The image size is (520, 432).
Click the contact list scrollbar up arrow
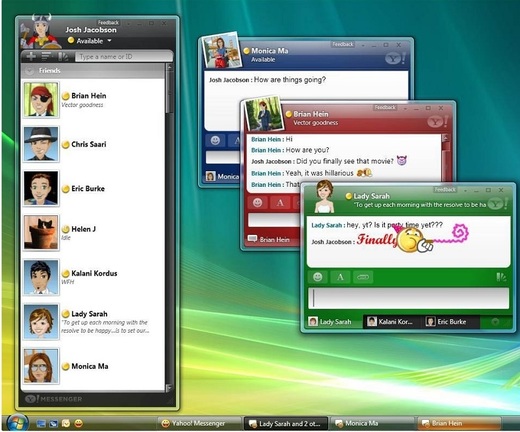(x=169, y=67)
